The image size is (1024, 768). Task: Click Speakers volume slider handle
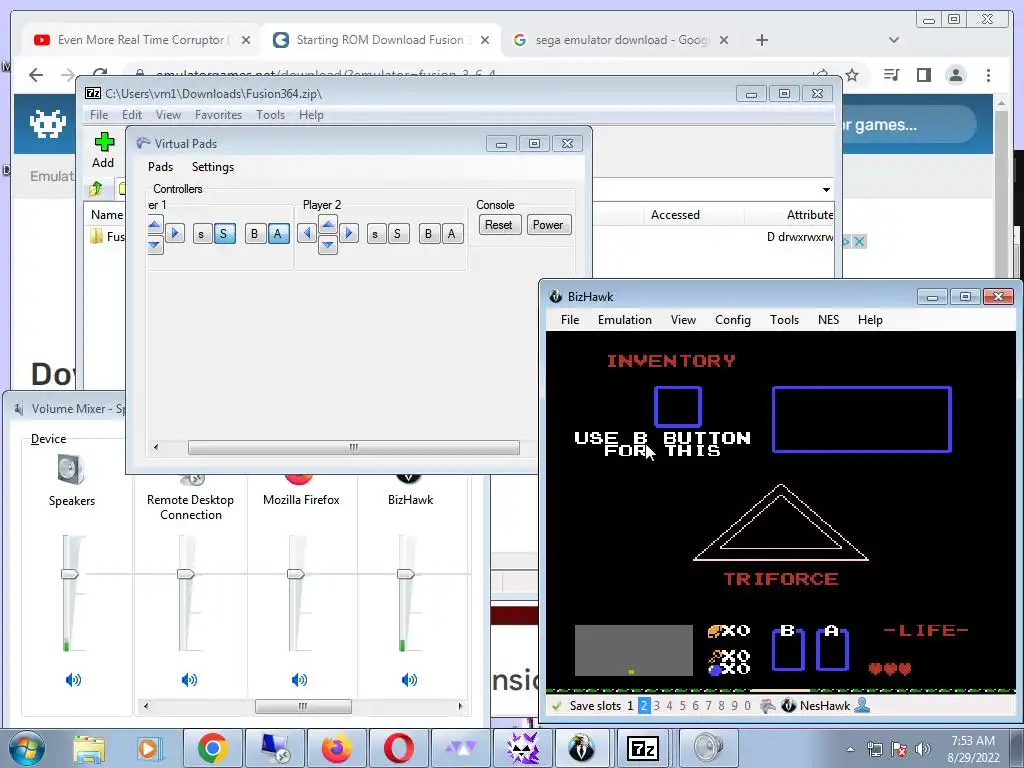70,574
